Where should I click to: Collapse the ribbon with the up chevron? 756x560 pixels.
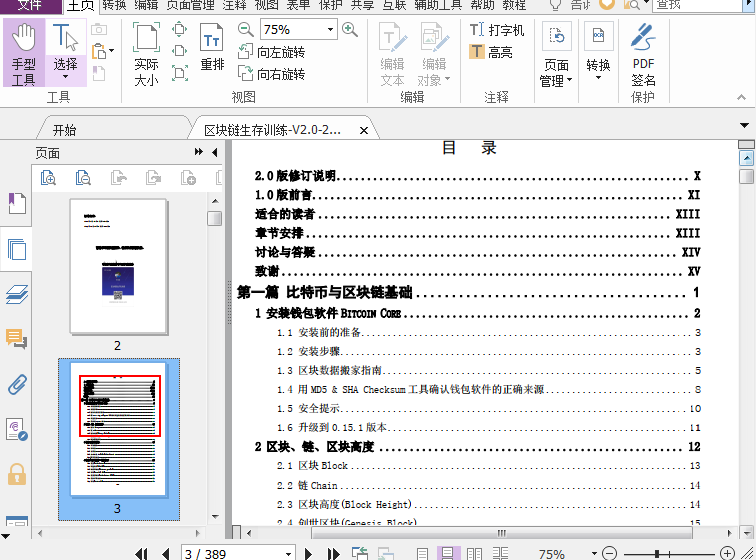(x=741, y=97)
